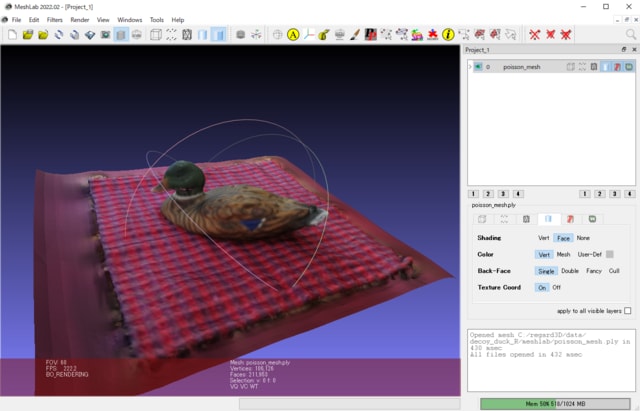
Task: Toggle Points rendering in the toolbar
Action: 171,34
